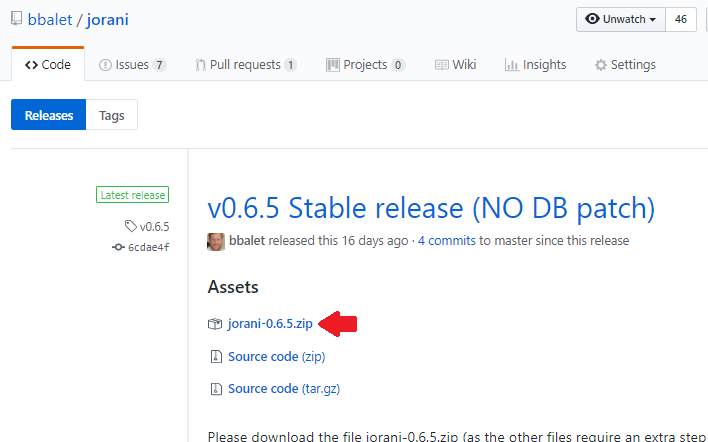The image size is (708, 442).
Task: Download Source code (zip)
Action: tap(276, 357)
